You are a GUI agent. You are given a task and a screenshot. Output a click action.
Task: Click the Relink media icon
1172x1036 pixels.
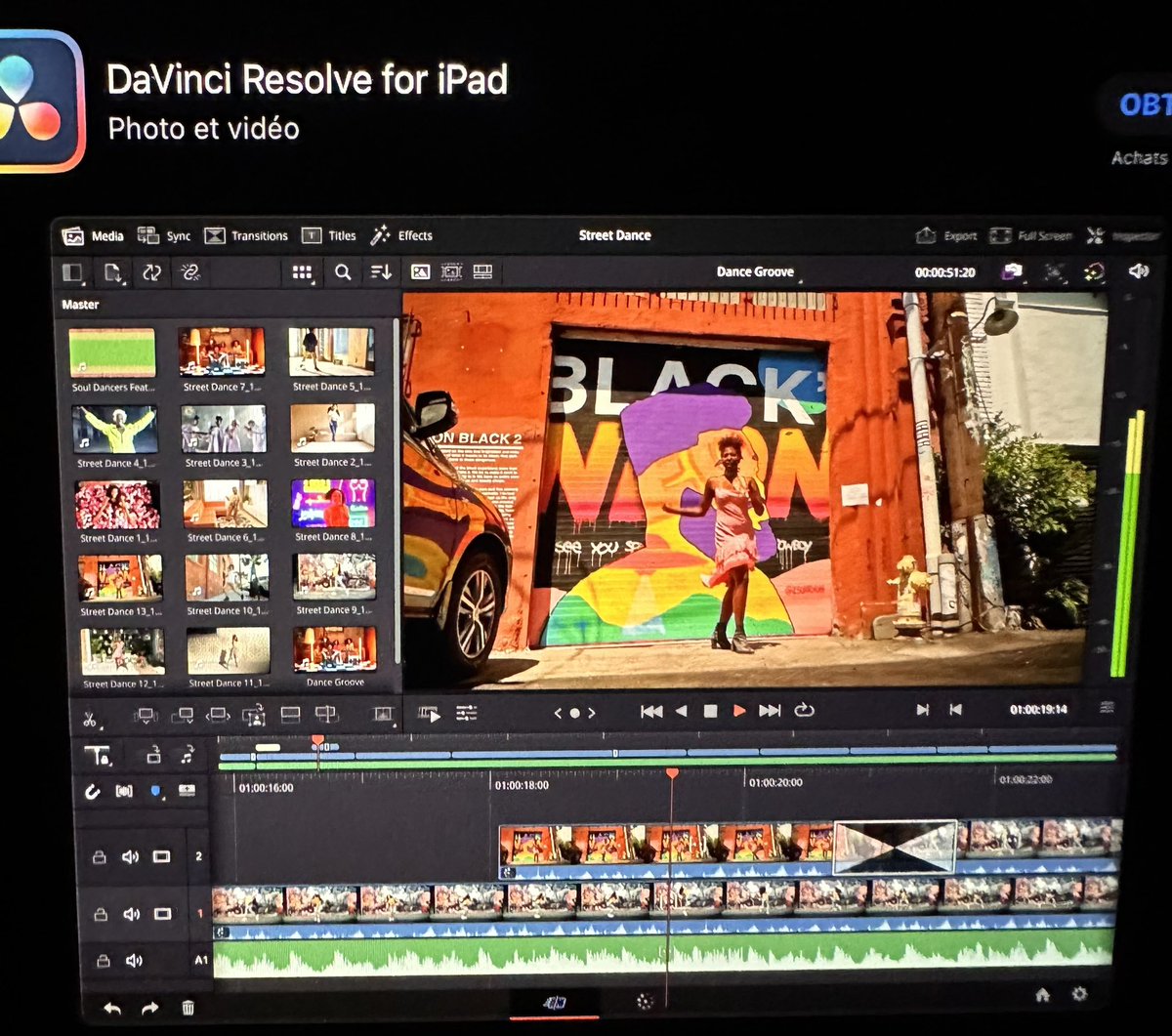point(189,273)
